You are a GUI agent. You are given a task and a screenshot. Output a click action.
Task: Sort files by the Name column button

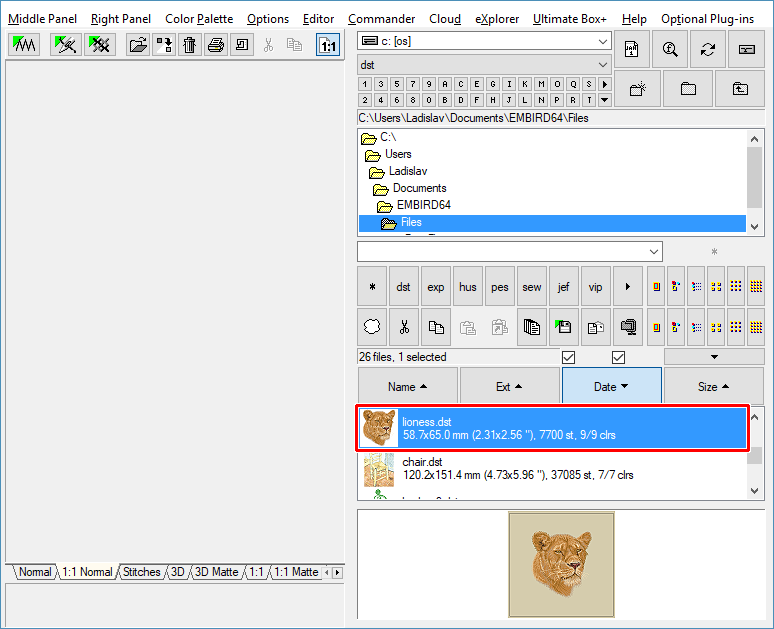[x=407, y=386]
